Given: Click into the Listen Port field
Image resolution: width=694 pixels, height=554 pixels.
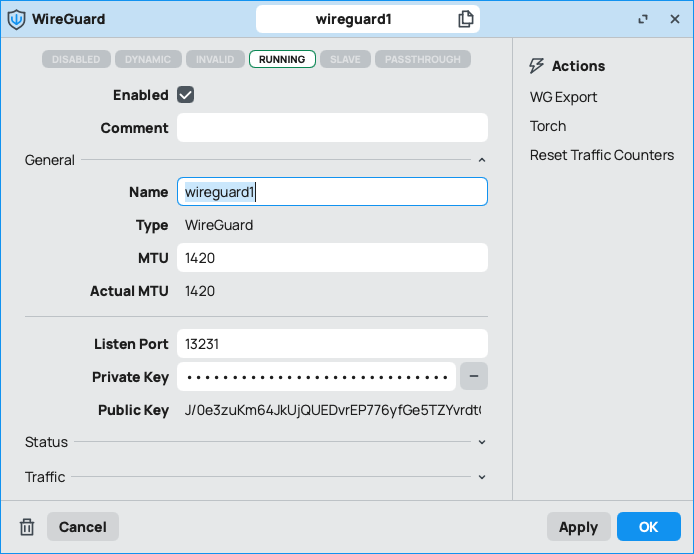Looking at the screenshot, I should (332, 344).
